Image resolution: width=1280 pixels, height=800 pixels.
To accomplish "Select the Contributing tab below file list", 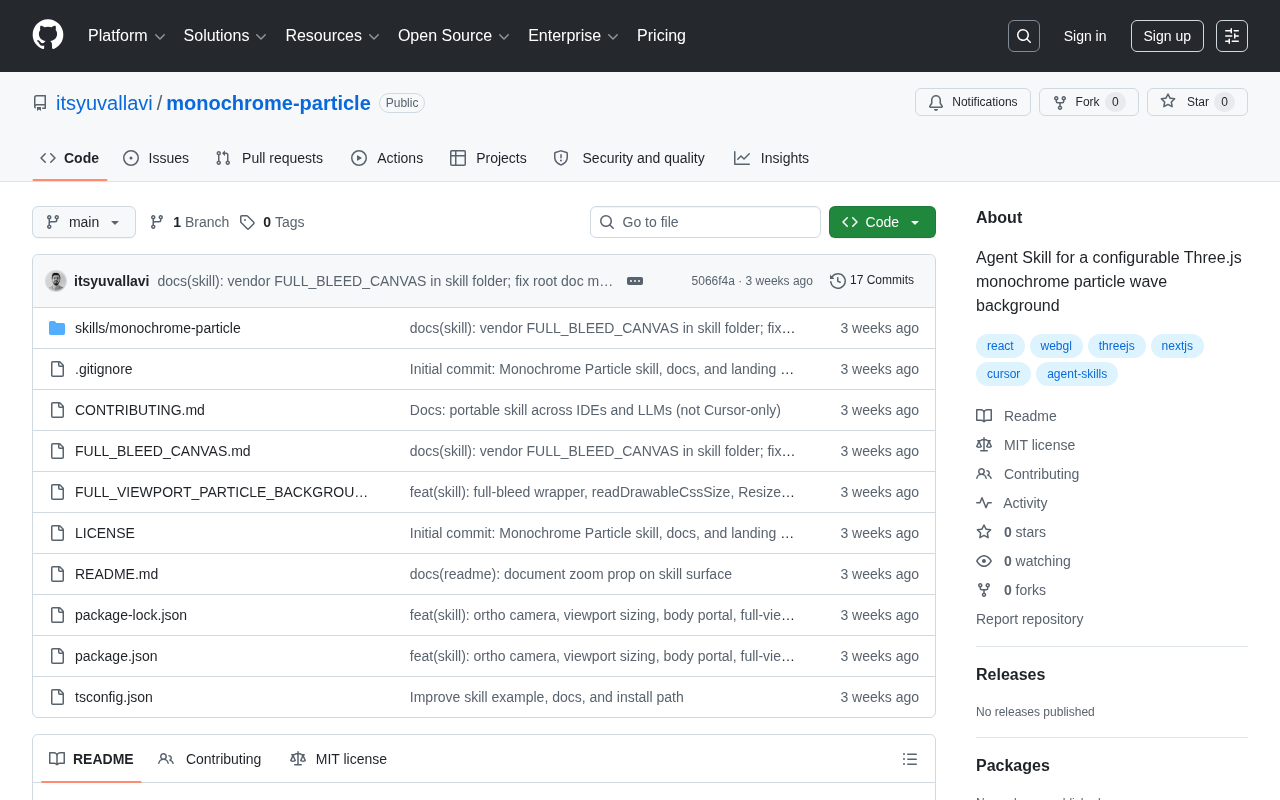I will [210, 759].
